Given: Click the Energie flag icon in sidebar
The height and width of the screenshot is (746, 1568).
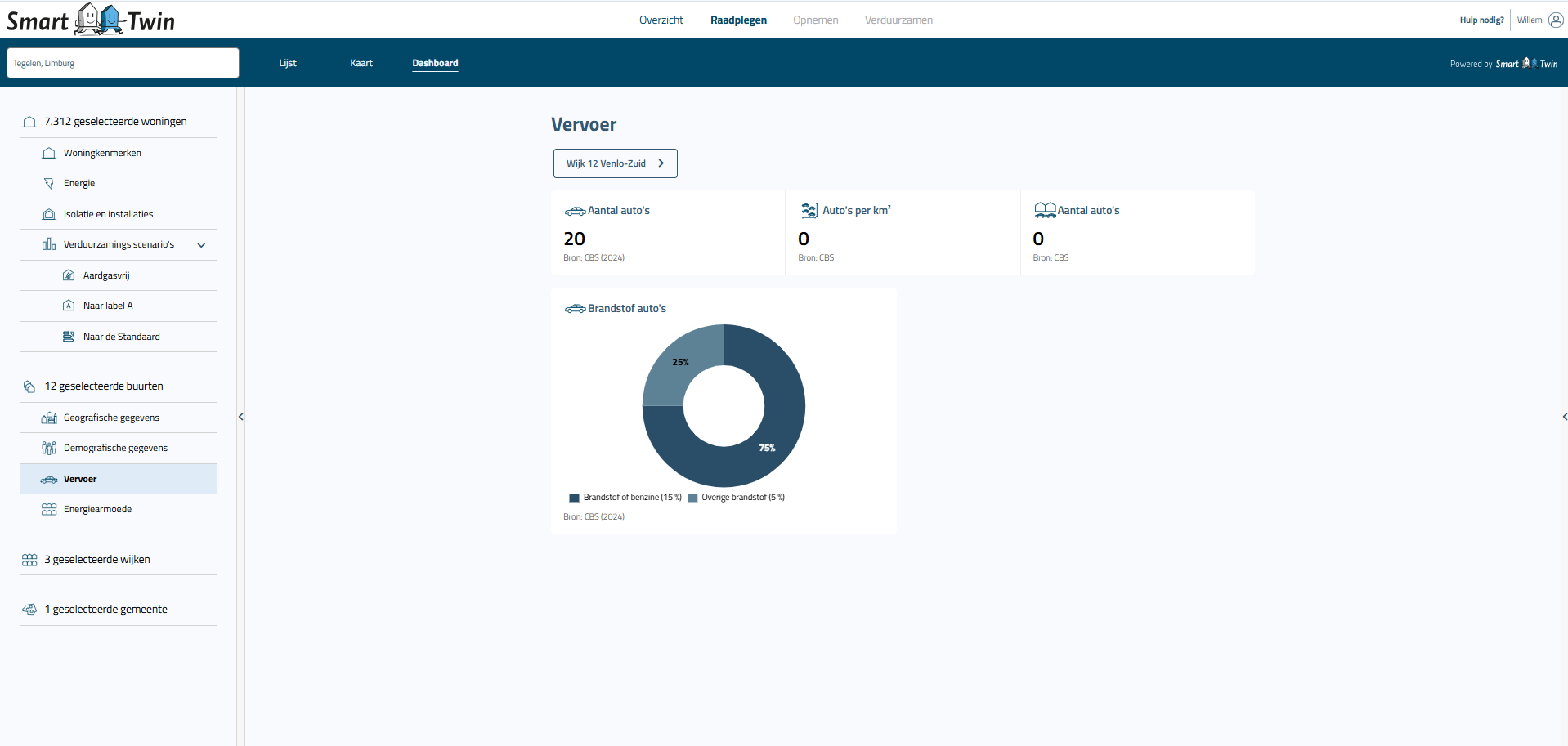Looking at the screenshot, I should (x=50, y=183).
